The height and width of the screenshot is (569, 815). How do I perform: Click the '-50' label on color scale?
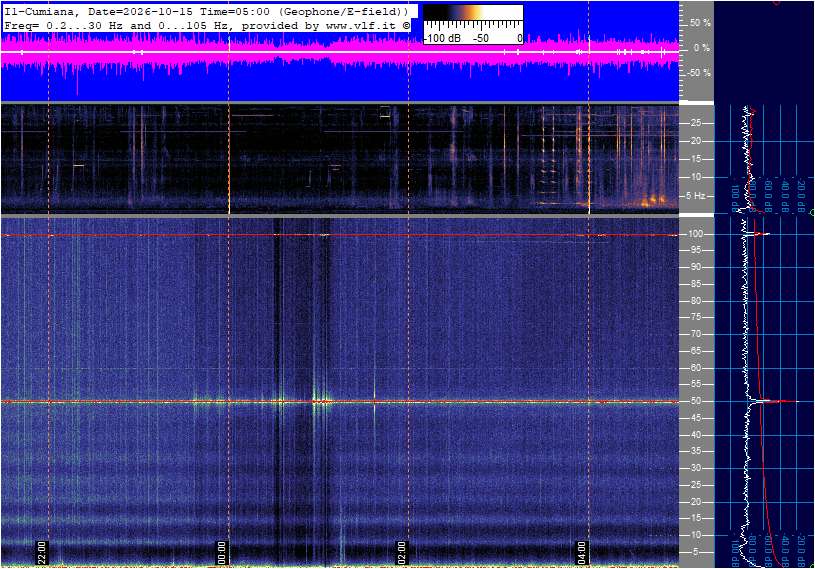[481, 38]
